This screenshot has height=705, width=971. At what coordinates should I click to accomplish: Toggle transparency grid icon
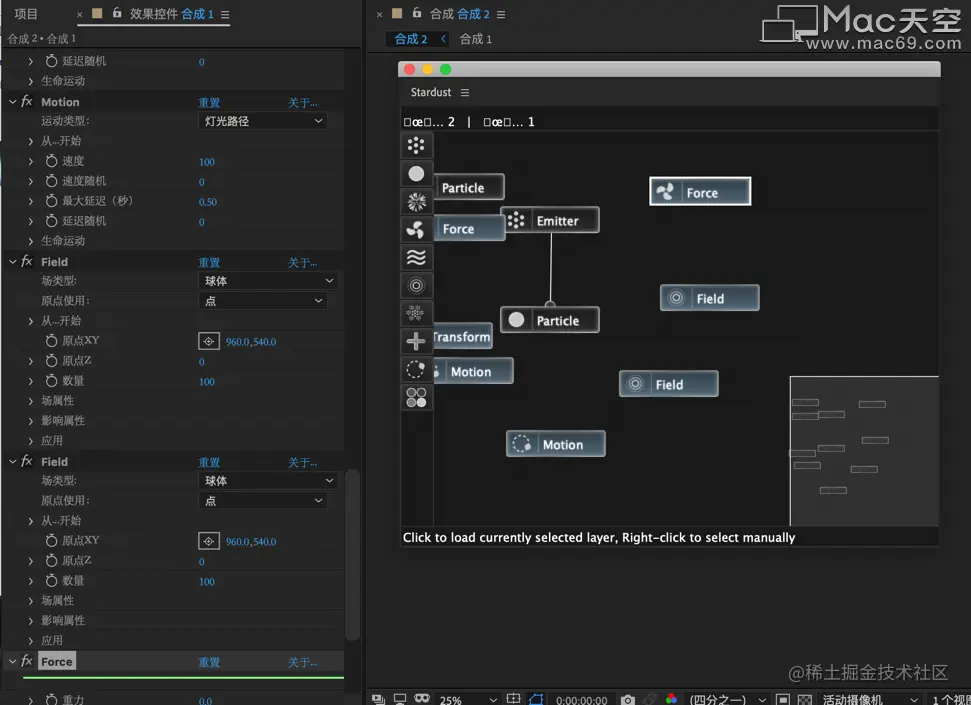point(804,699)
